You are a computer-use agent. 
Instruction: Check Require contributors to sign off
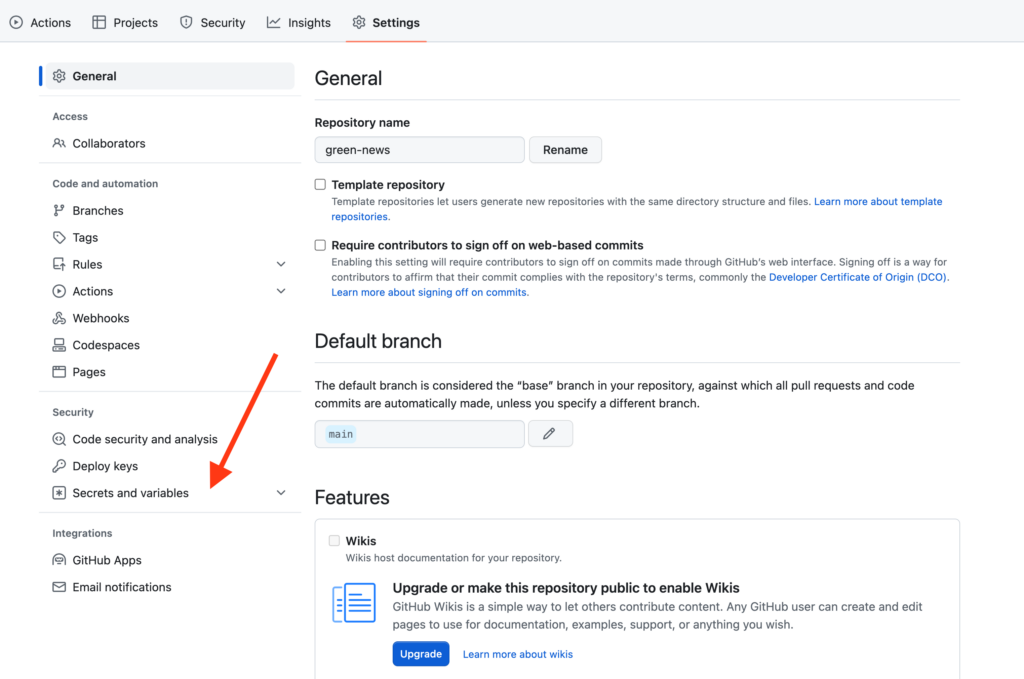320,245
